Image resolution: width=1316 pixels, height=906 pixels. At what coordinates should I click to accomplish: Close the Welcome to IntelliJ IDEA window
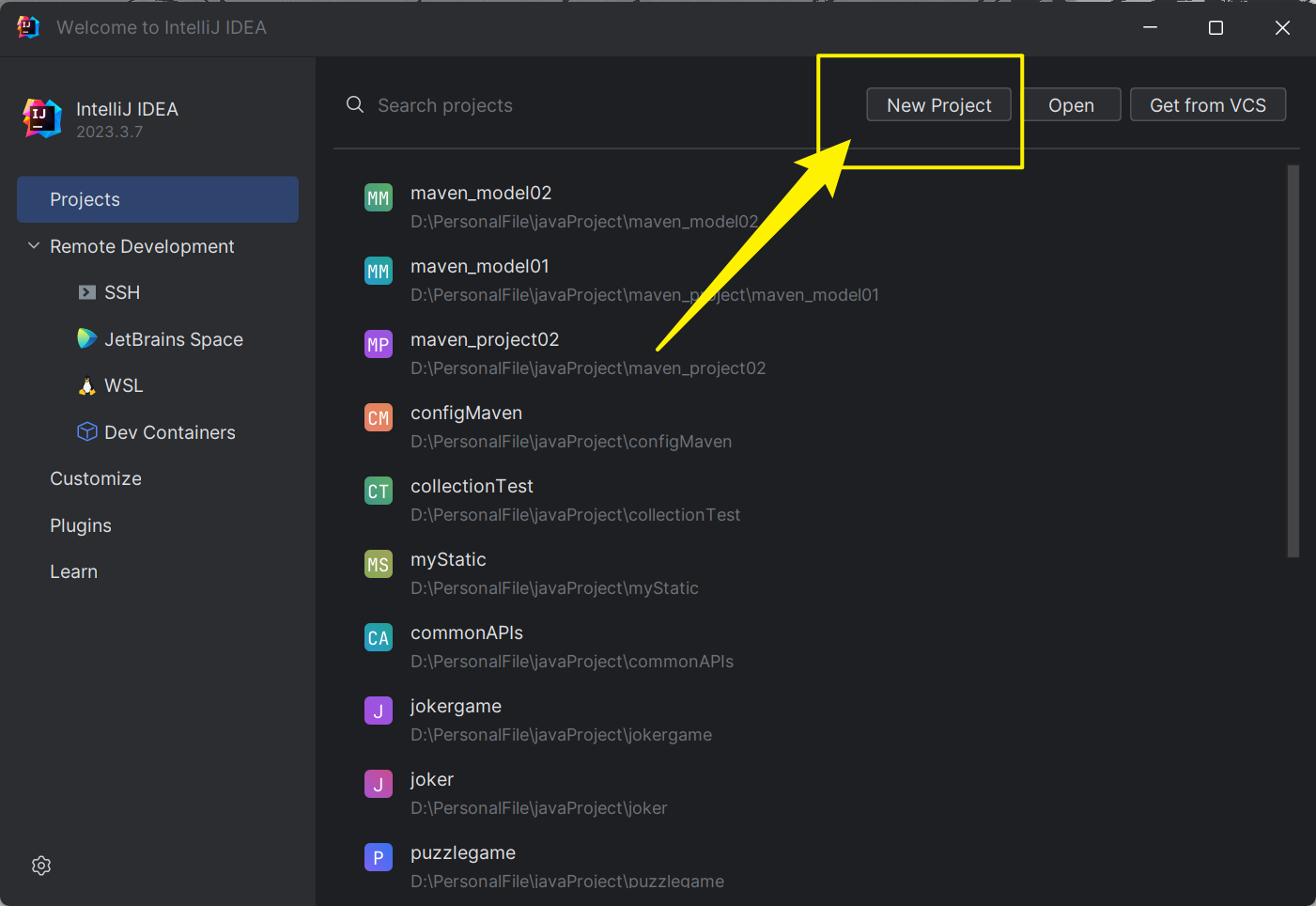click(x=1282, y=27)
